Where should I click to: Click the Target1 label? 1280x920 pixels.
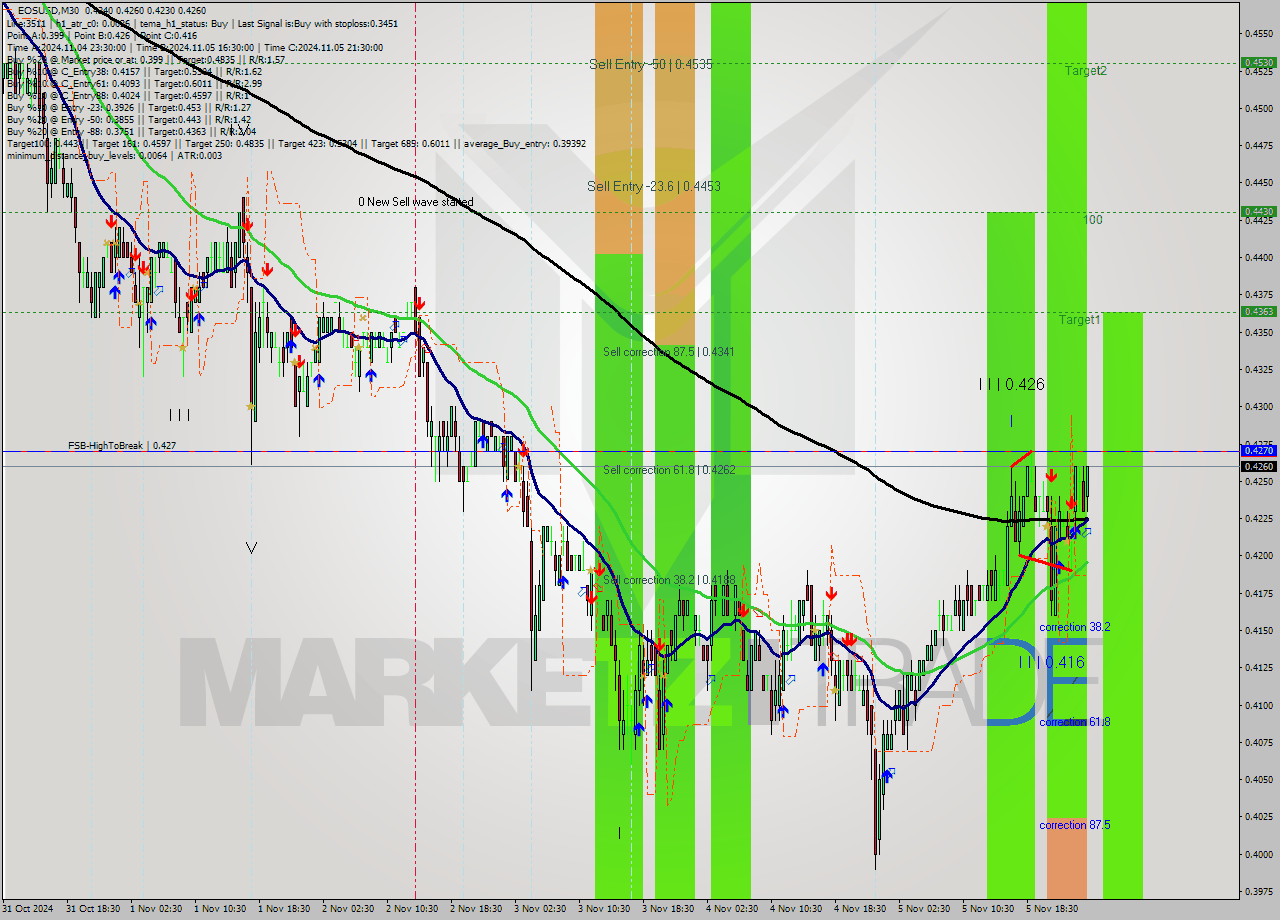1080,320
